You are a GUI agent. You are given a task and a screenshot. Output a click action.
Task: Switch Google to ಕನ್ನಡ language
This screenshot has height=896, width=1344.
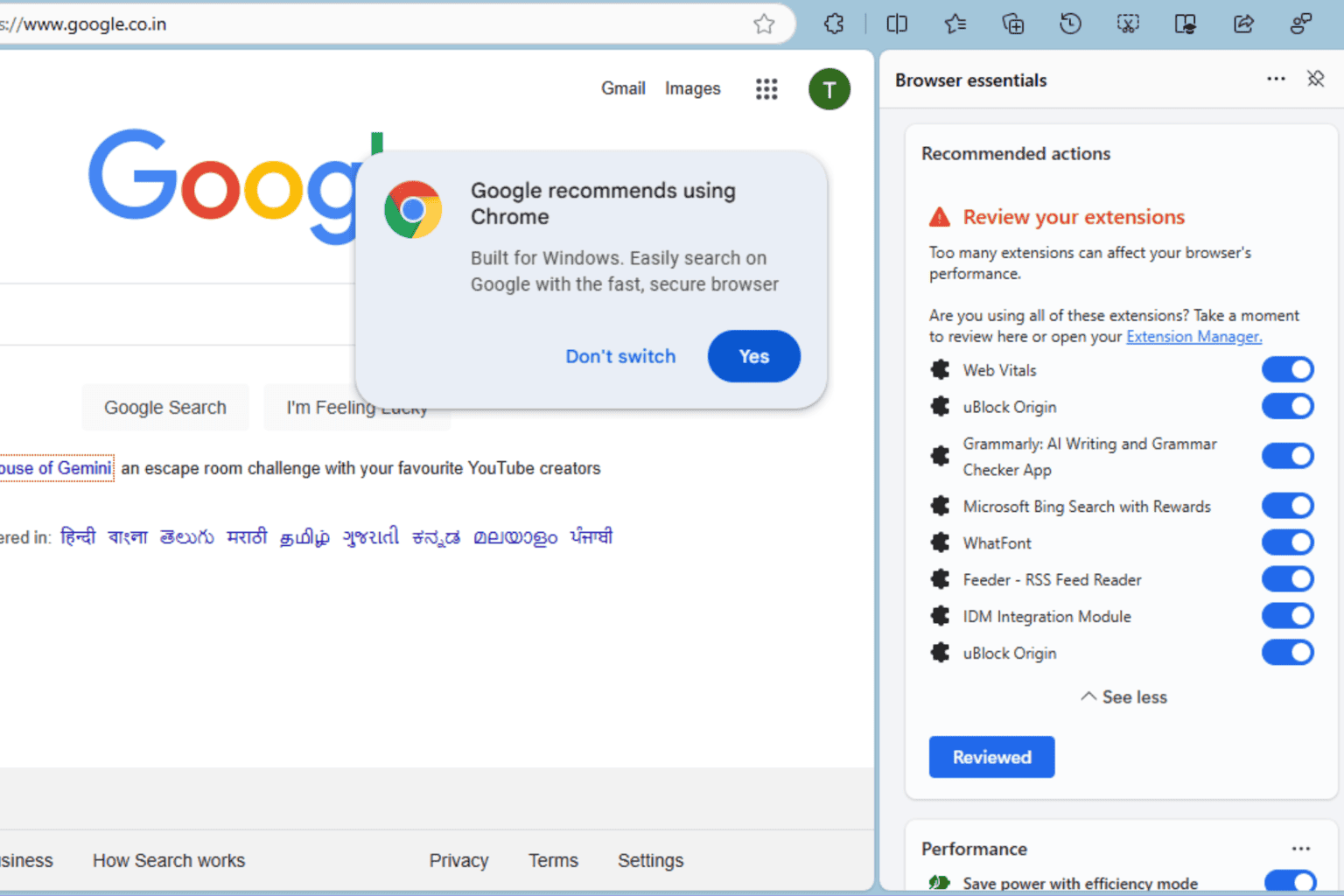coord(436,536)
